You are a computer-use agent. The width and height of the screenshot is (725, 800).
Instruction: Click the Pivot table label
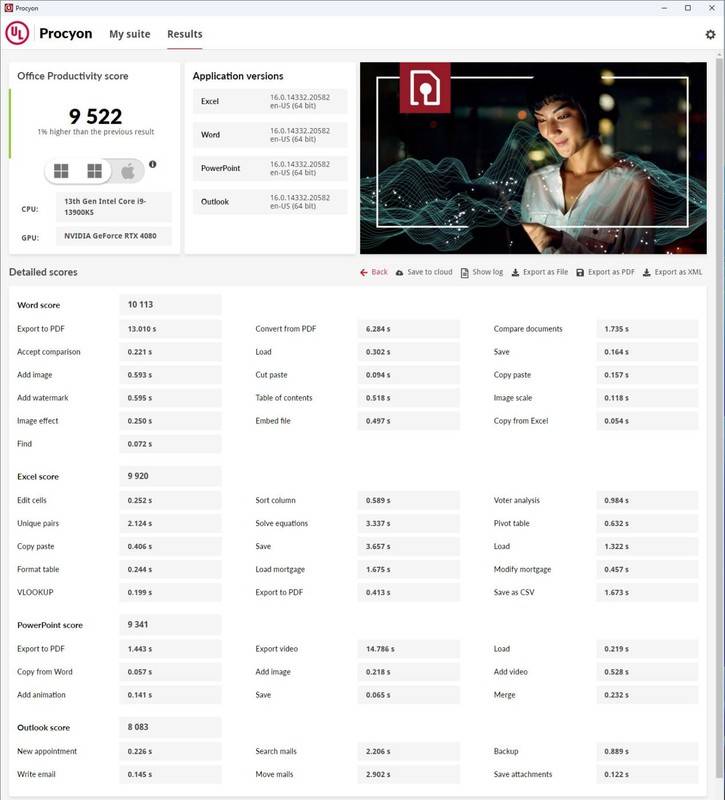tap(512, 523)
